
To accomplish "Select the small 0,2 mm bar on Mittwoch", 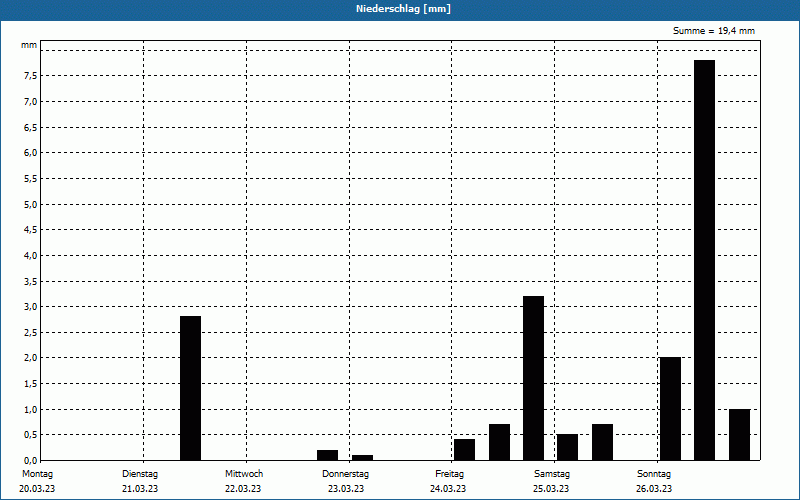I will [x=328, y=455].
